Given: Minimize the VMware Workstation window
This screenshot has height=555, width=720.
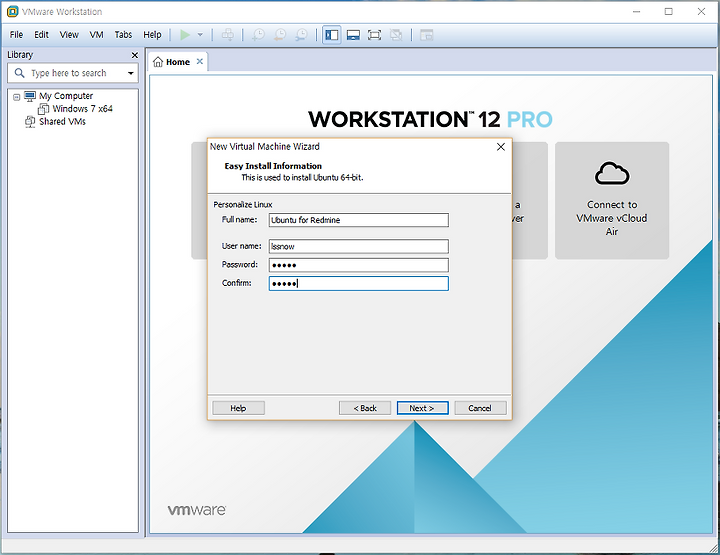Looking at the screenshot, I should coord(636,11).
